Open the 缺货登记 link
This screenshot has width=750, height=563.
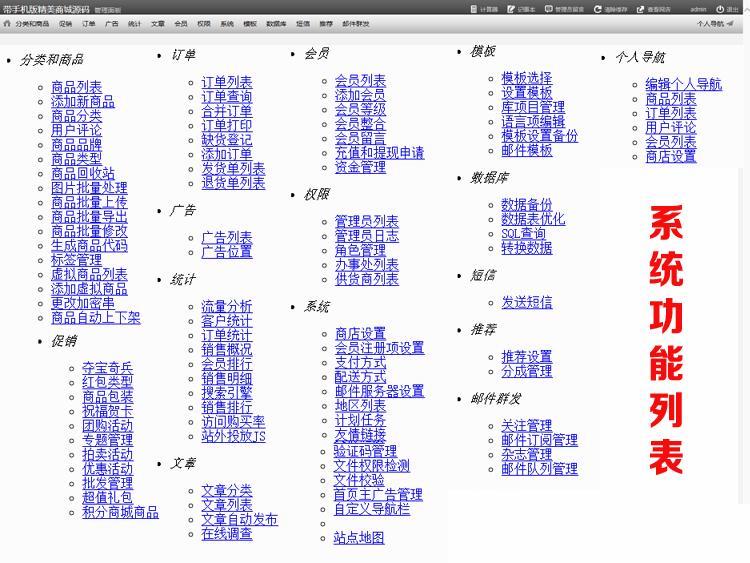227,140
